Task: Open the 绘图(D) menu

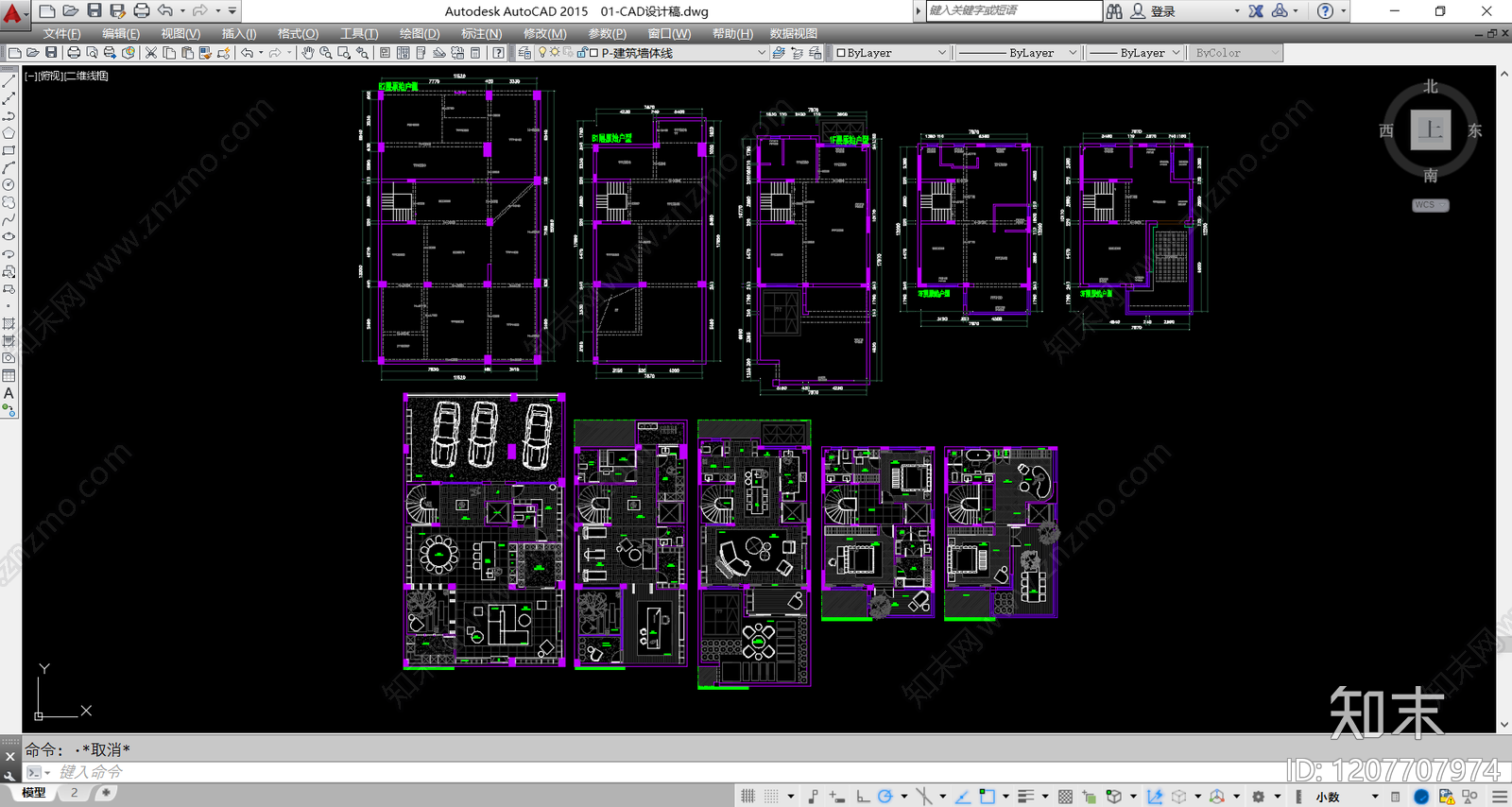Action: (x=420, y=33)
